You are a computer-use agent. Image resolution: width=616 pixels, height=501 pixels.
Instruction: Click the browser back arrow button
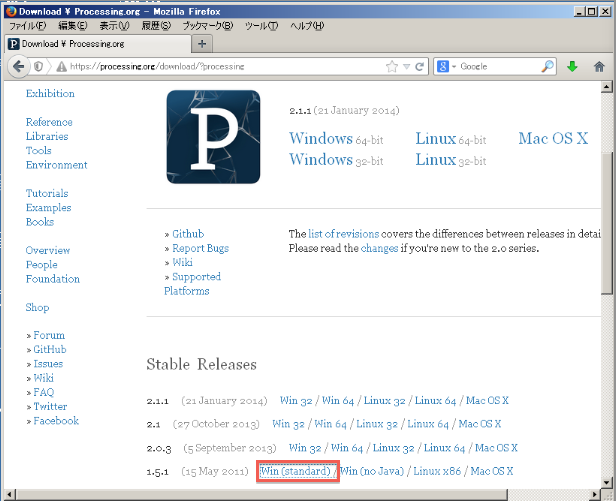pos(18,66)
